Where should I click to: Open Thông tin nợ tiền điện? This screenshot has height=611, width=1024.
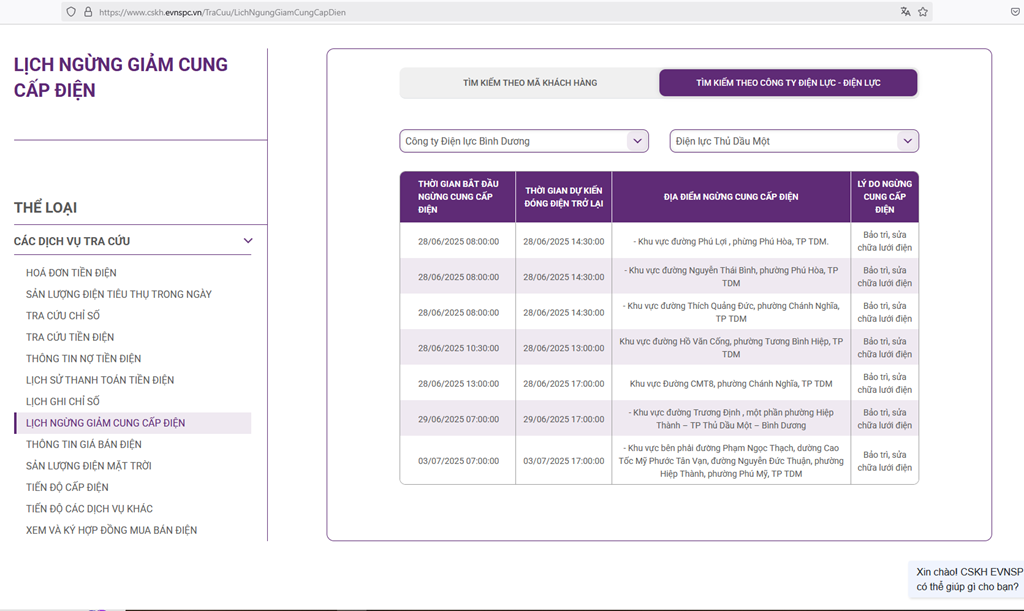click(84, 358)
